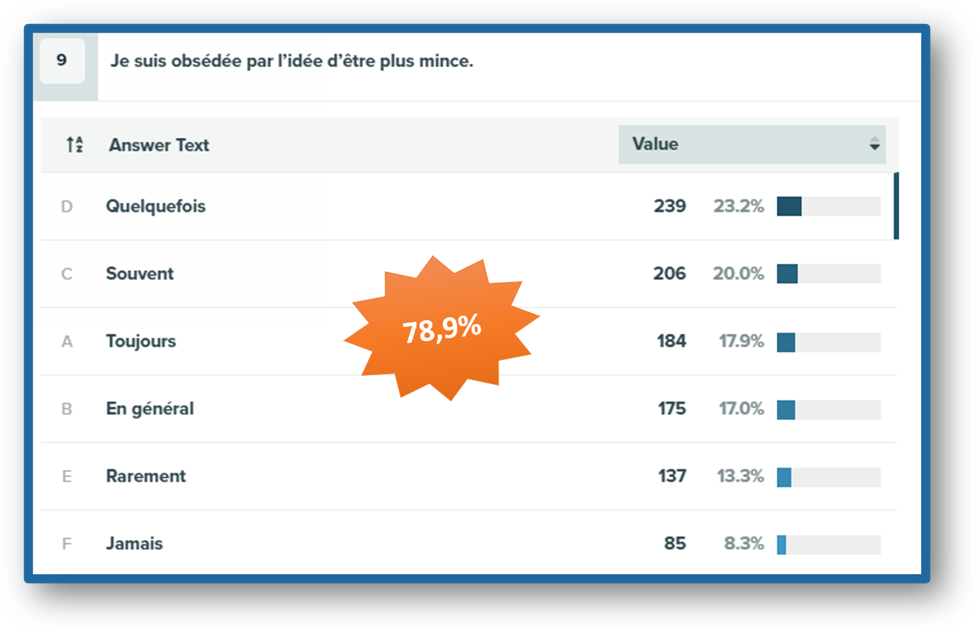Screen dimensions: 979x632
Task: Click the A-Z sort icon
Action: click(x=75, y=145)
